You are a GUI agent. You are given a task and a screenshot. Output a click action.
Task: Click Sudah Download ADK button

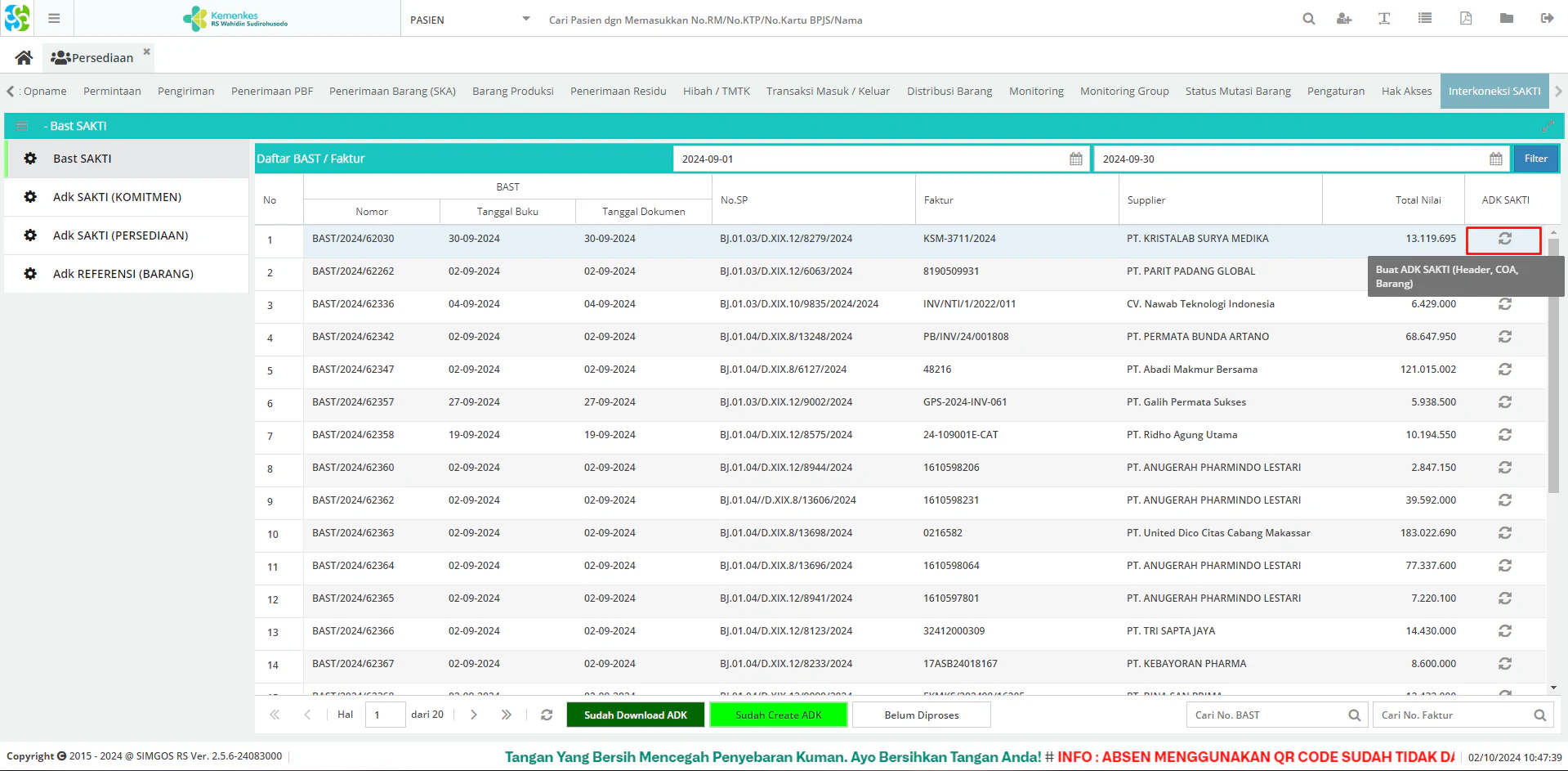636,715
